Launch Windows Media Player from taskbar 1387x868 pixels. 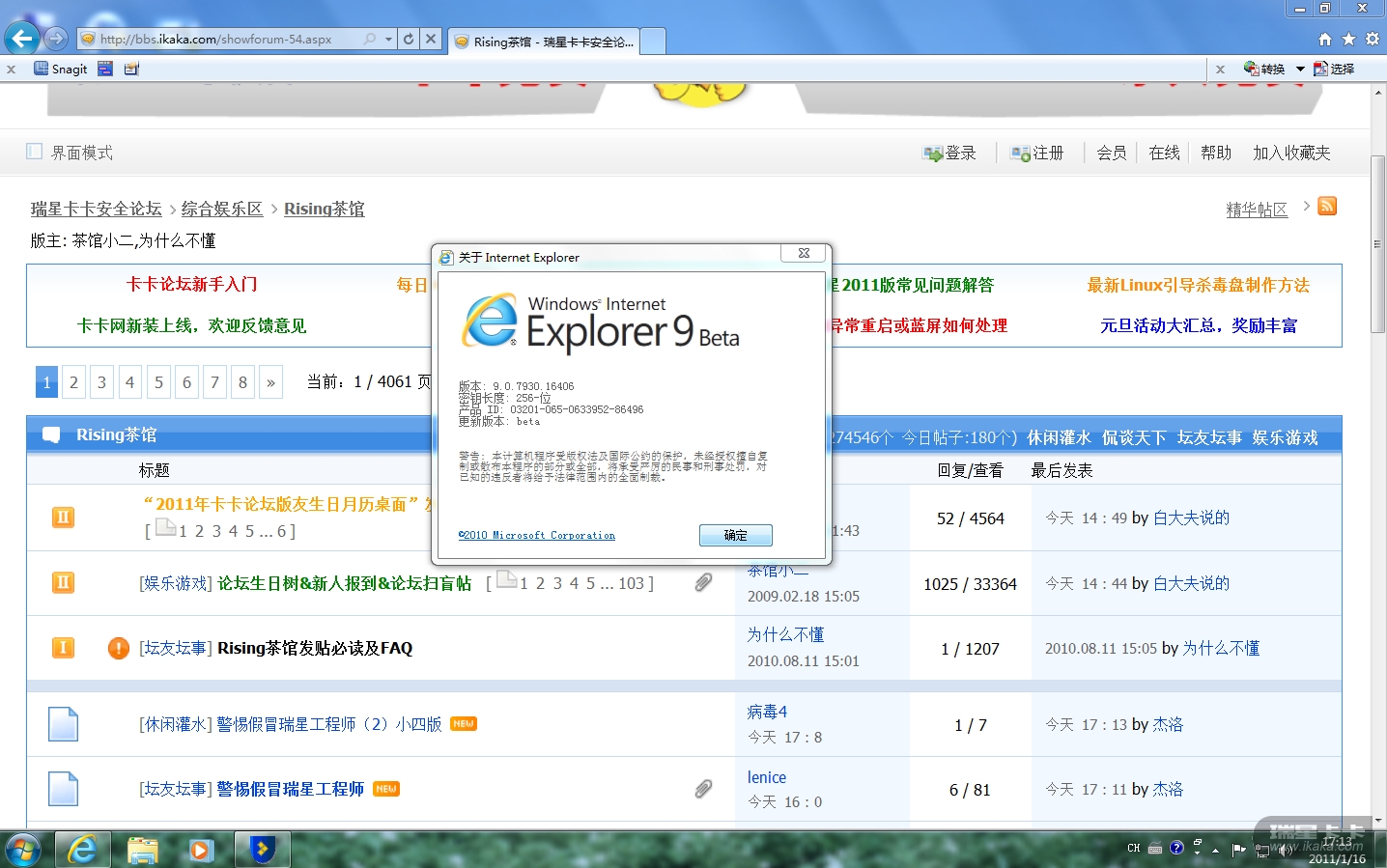(201, 850)
